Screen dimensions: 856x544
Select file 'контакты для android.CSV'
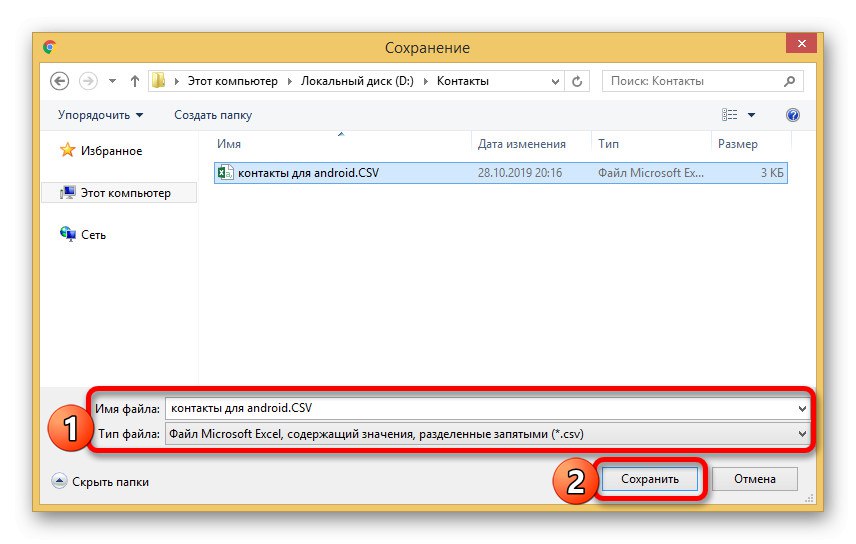tap(501, 173)
